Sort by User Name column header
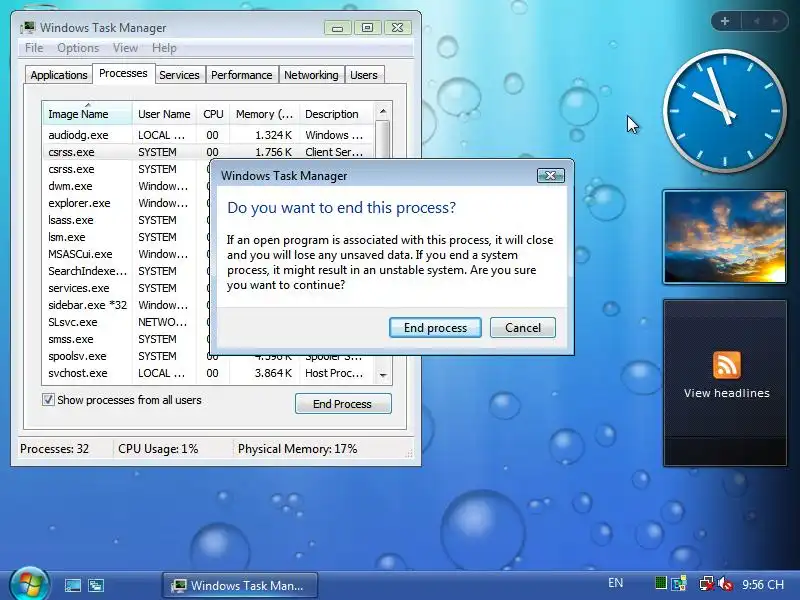Image resolution: width=800 pixels, height=600 pixels. click(164, 114)
